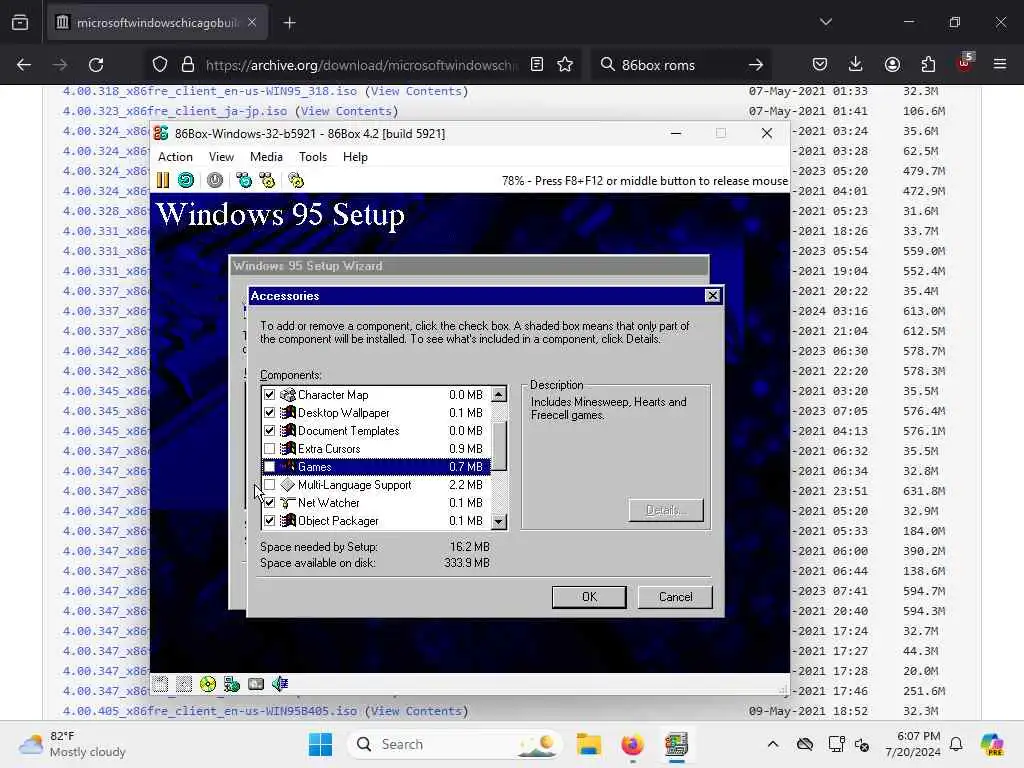Open Firefox account icon

[892, 64]
